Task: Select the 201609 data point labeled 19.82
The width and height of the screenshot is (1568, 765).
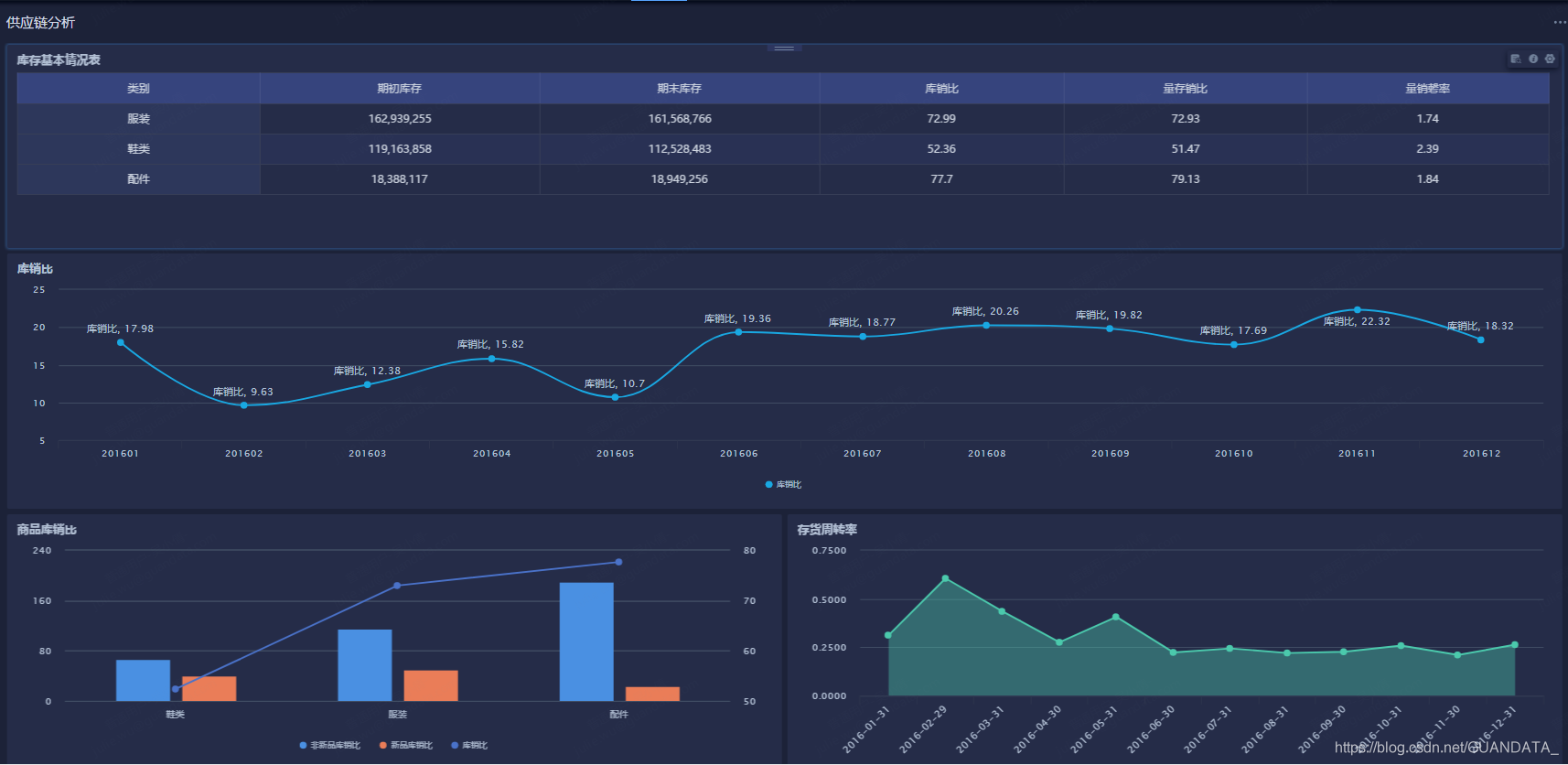Action: click(x=1110, y=329)
